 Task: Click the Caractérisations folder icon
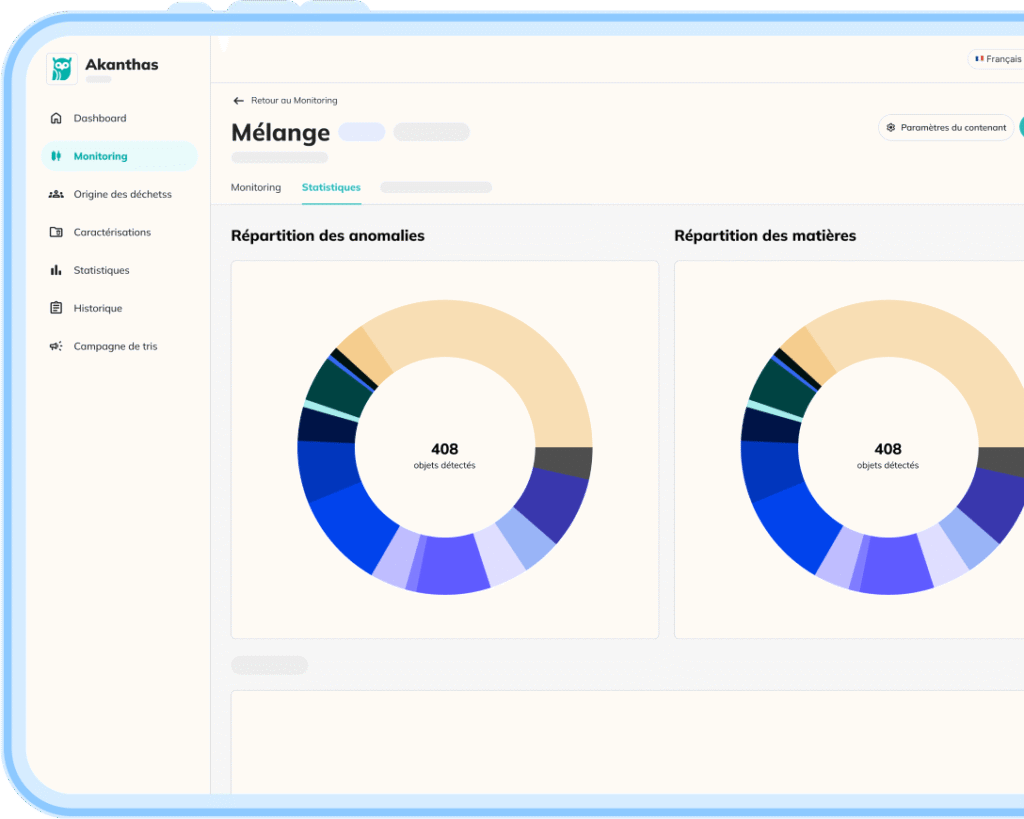[x=56, y=232]
